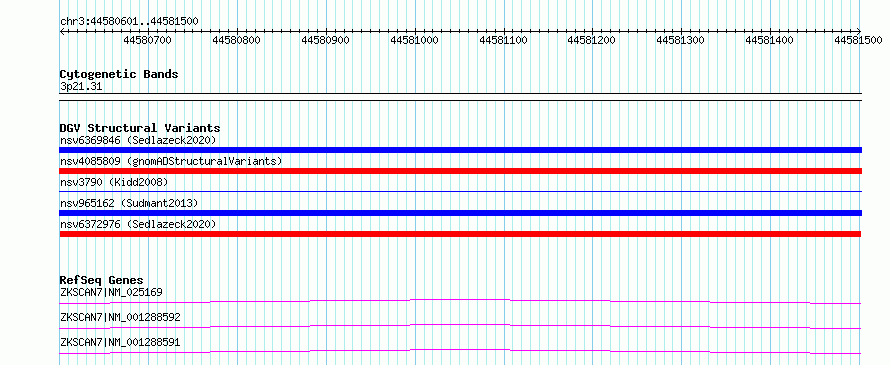Select the nsv965162 (Sudmant2013) label
This screenshot has width=890, height=365.
[129, 203]
